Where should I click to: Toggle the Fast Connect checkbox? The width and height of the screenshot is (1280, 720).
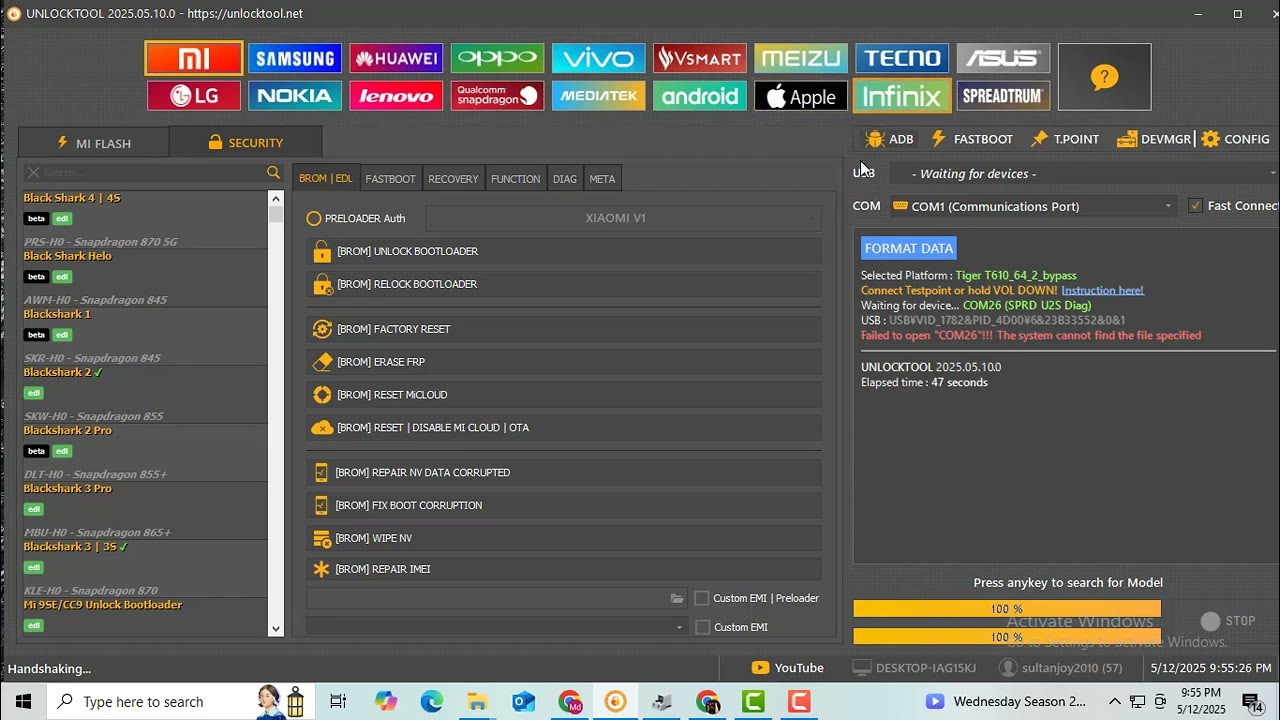(1195, 206)
